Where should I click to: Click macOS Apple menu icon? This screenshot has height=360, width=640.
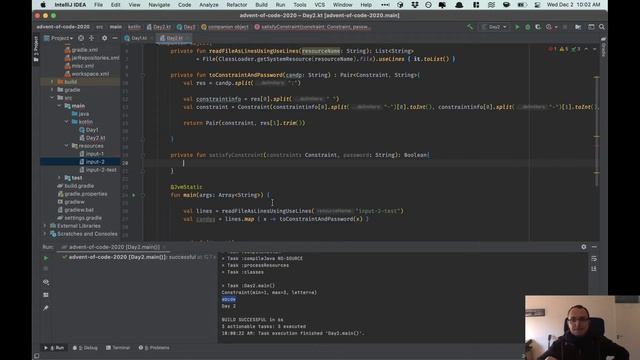pyautogui.click(x=43, y=5)
